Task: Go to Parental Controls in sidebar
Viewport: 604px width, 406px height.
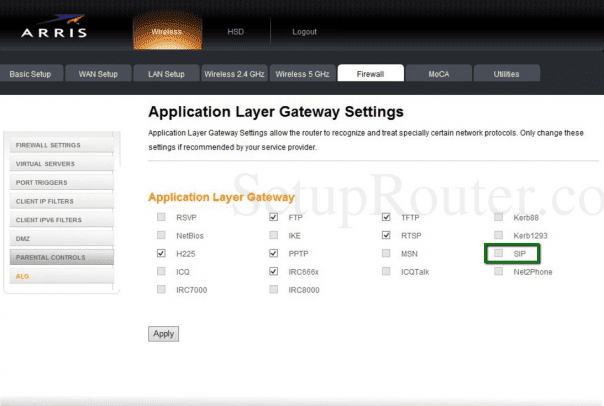Action: click(50, 257)
